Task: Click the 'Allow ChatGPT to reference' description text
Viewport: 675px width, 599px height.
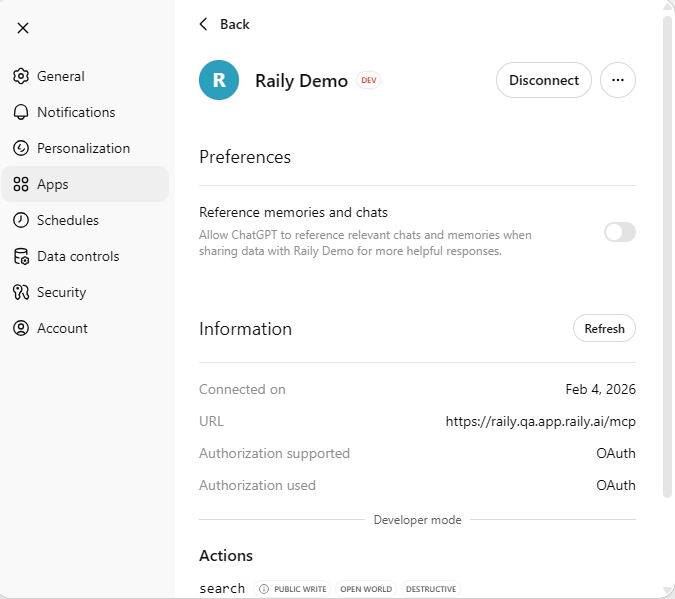Action: [x=365, y=243]
